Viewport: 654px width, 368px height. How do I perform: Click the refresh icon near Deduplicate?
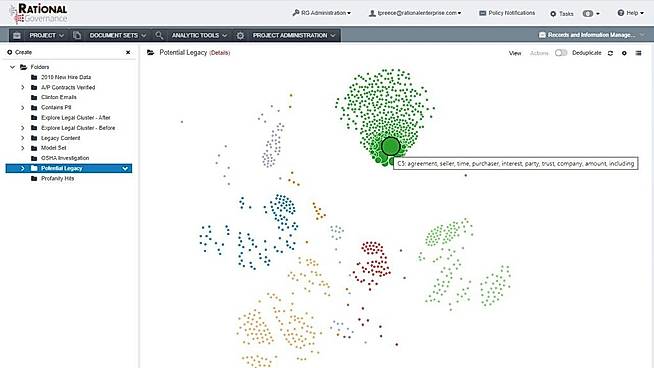point(610,53)
